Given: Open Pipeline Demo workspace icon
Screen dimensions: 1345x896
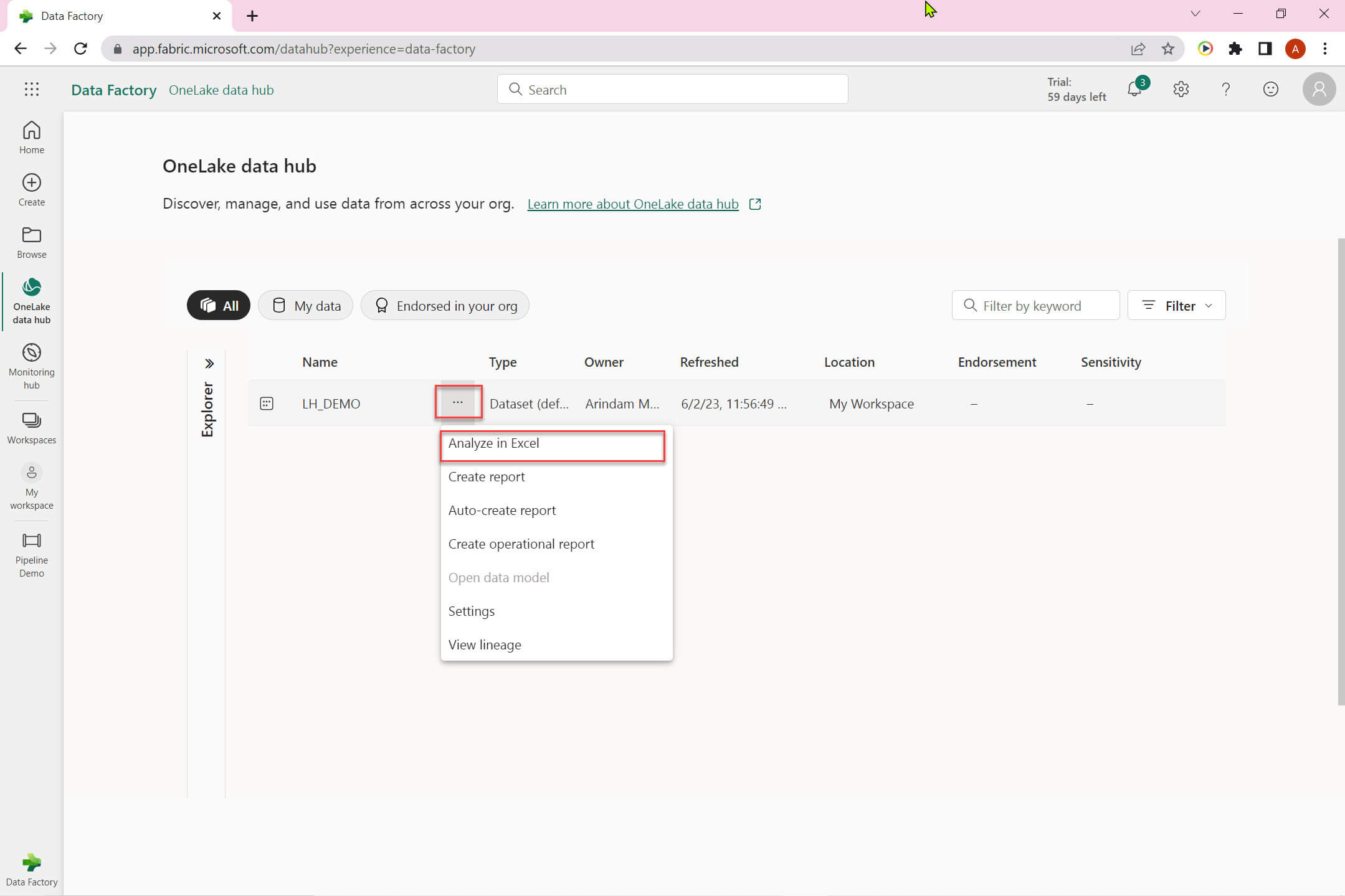Looking at the screenshot, I should pyautogui.click(x=31, y=554).
